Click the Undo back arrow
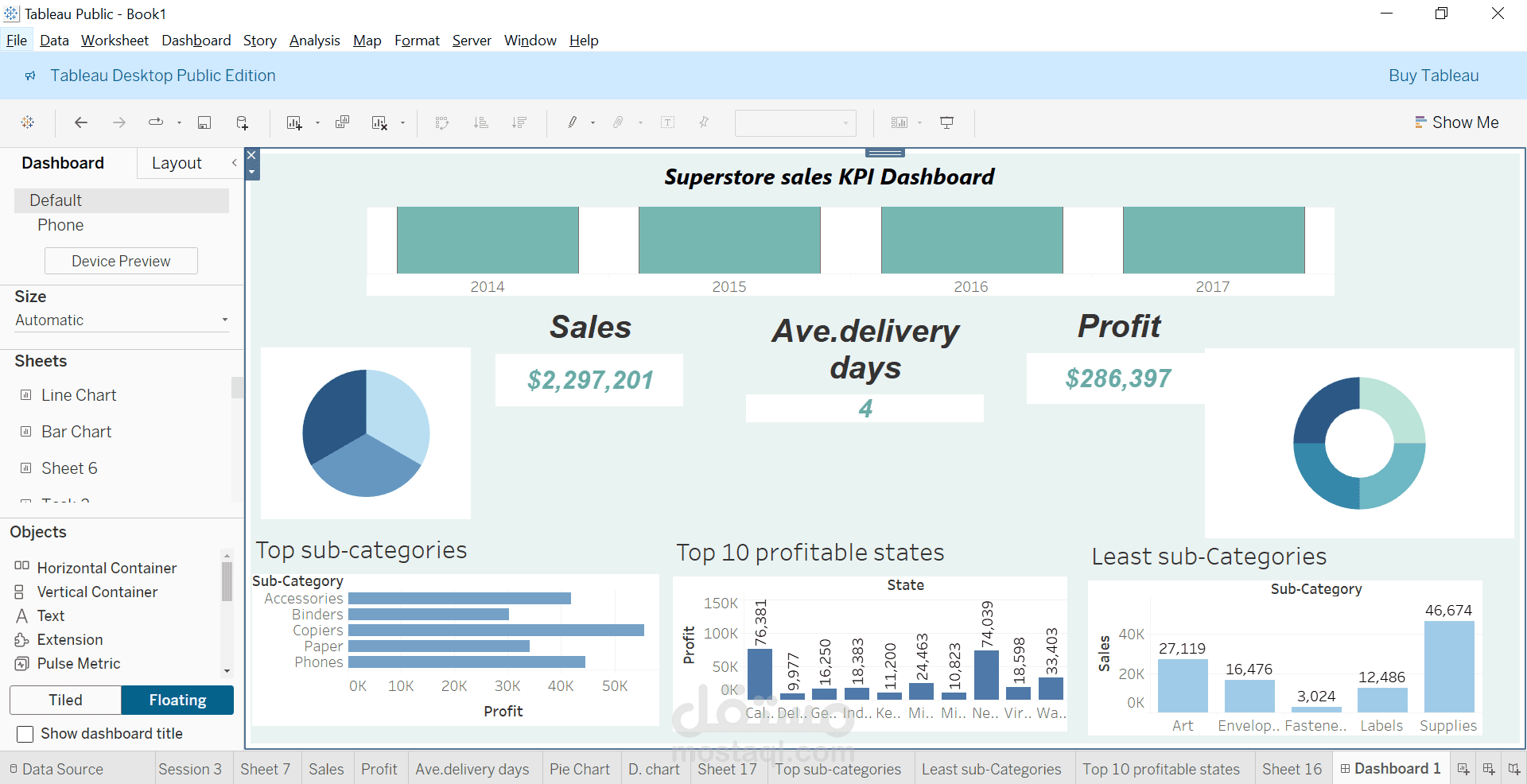 (80, 122)
